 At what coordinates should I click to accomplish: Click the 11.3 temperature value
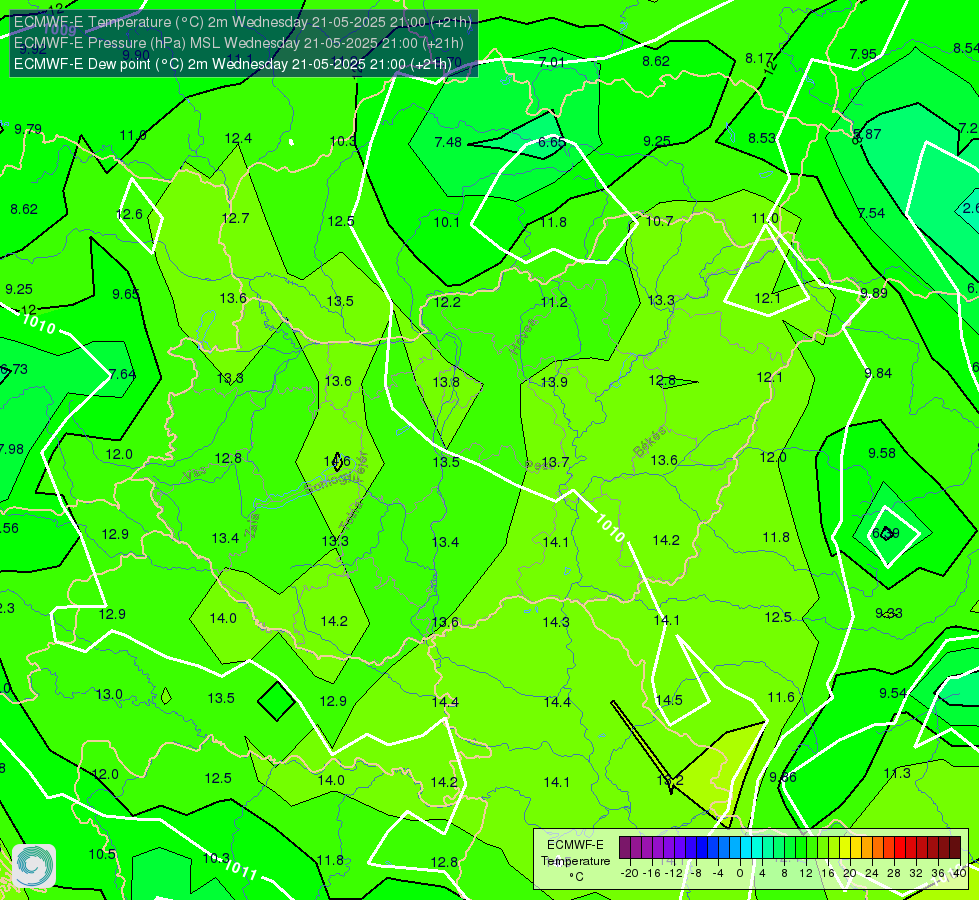coord(897,774)
